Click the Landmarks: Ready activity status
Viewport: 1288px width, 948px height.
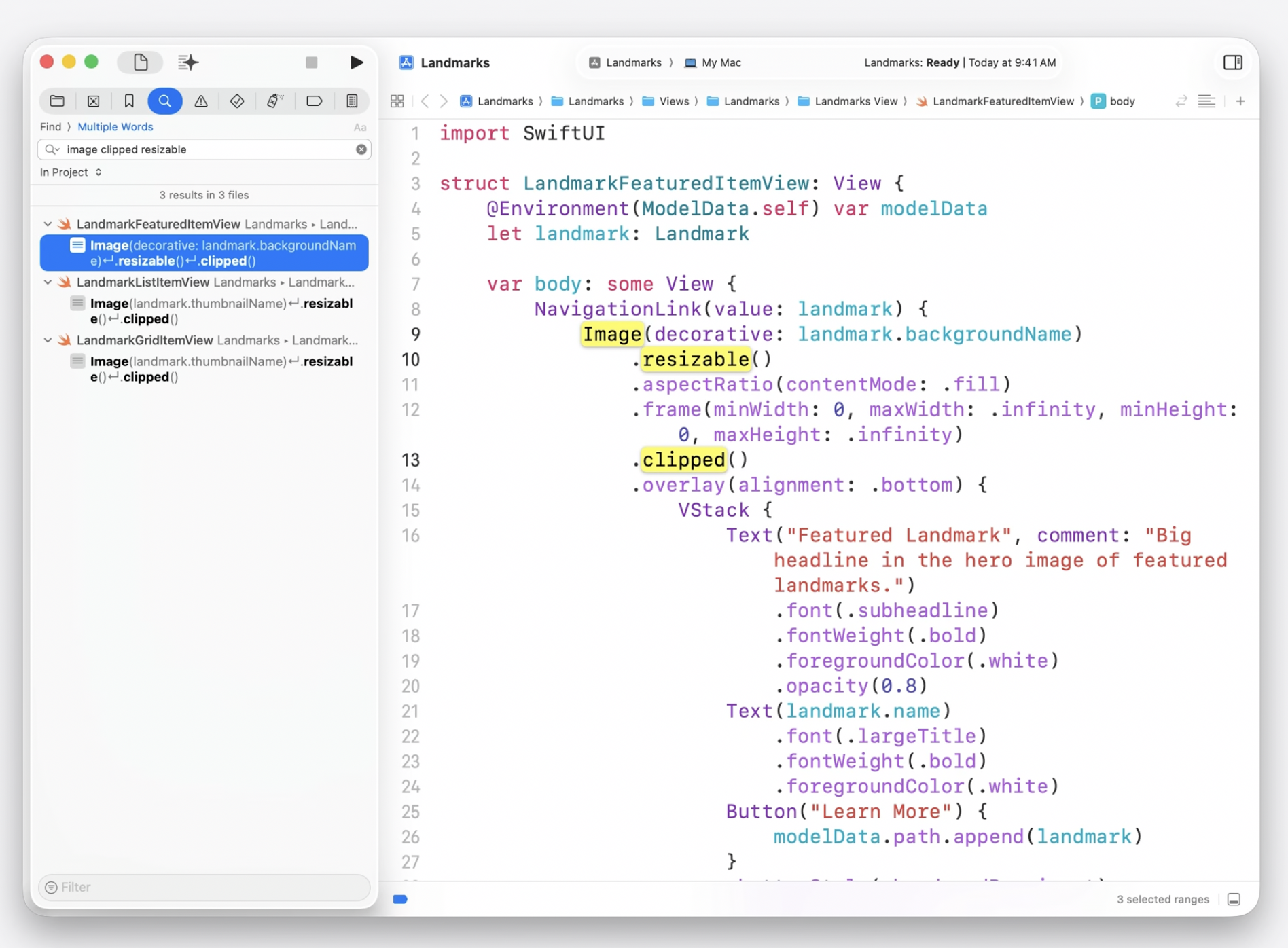(x=960, y=62)
